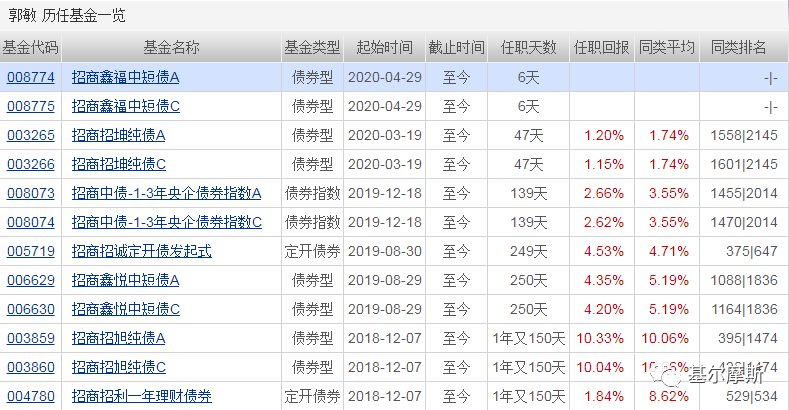Click the 任职回报 column header
This screenshot has width=789, height=410.
click(x=602, y=47)
